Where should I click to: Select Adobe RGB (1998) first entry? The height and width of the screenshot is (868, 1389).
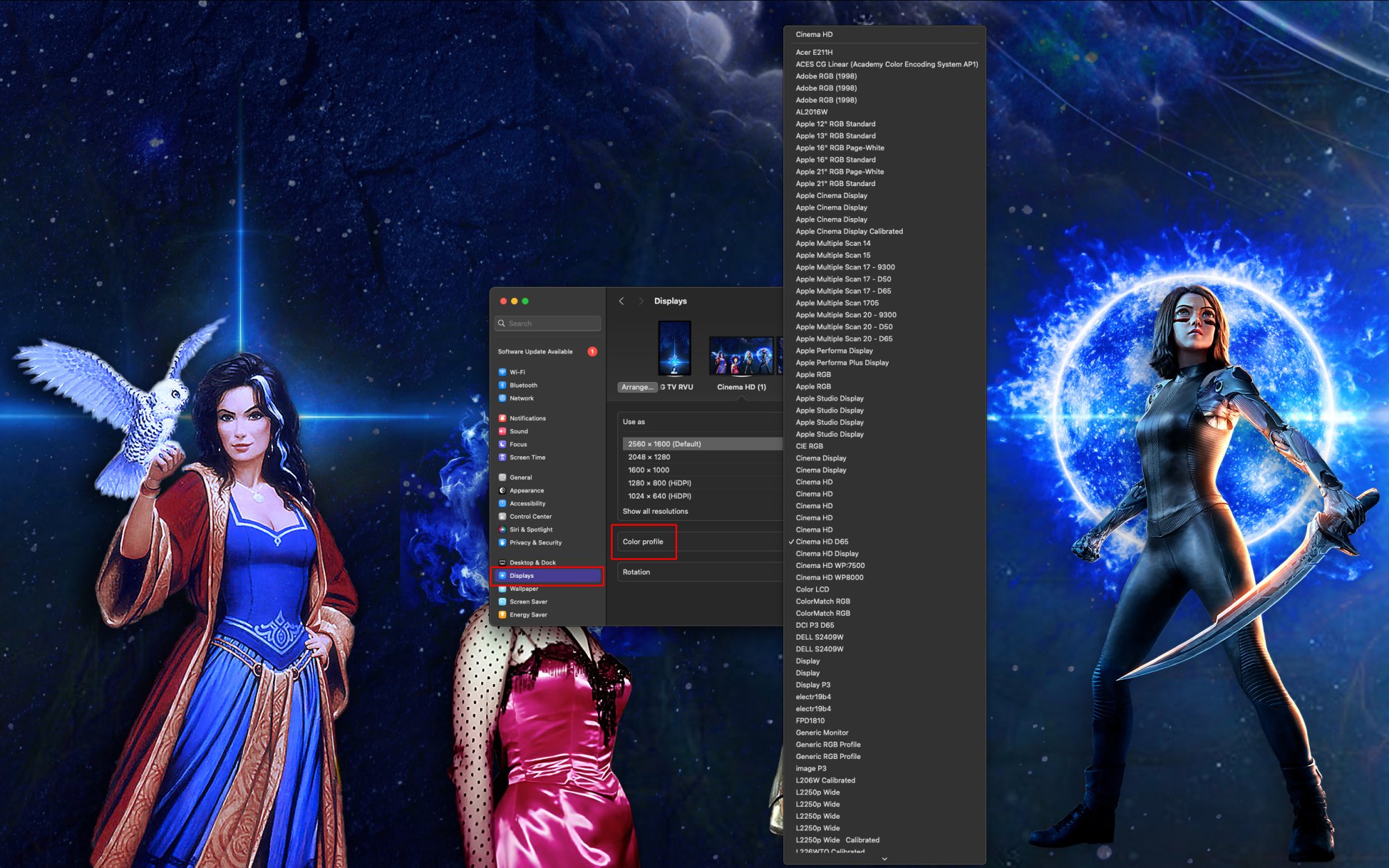pyautogui.click(x=826, y=76)
